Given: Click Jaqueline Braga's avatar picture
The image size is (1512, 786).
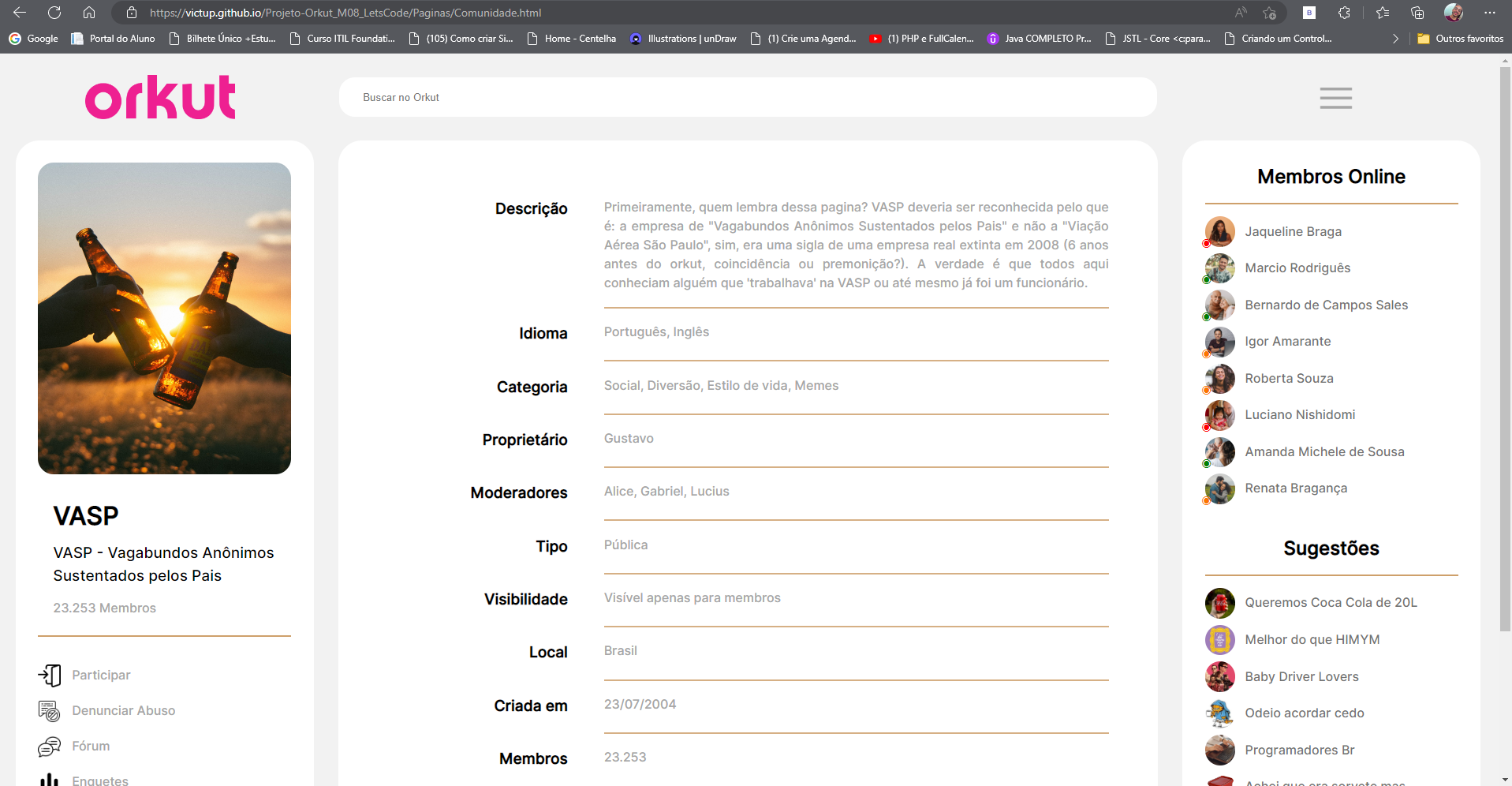Looking at the screenshot, I should tap(1219, 231).
